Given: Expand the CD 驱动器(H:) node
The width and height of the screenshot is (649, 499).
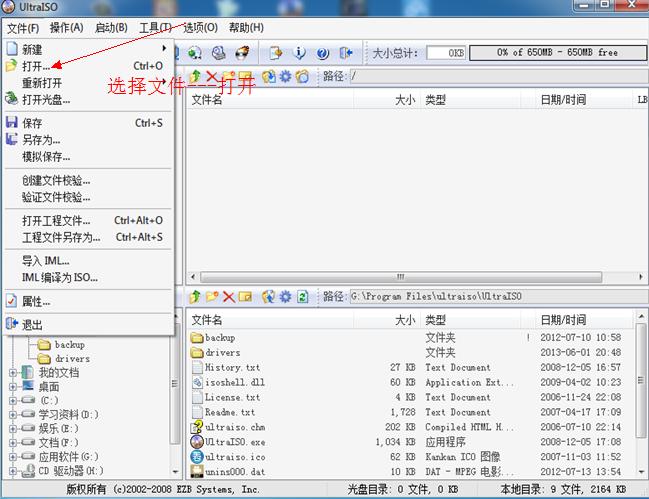Looking at the screenshot, I should [13, 471].
